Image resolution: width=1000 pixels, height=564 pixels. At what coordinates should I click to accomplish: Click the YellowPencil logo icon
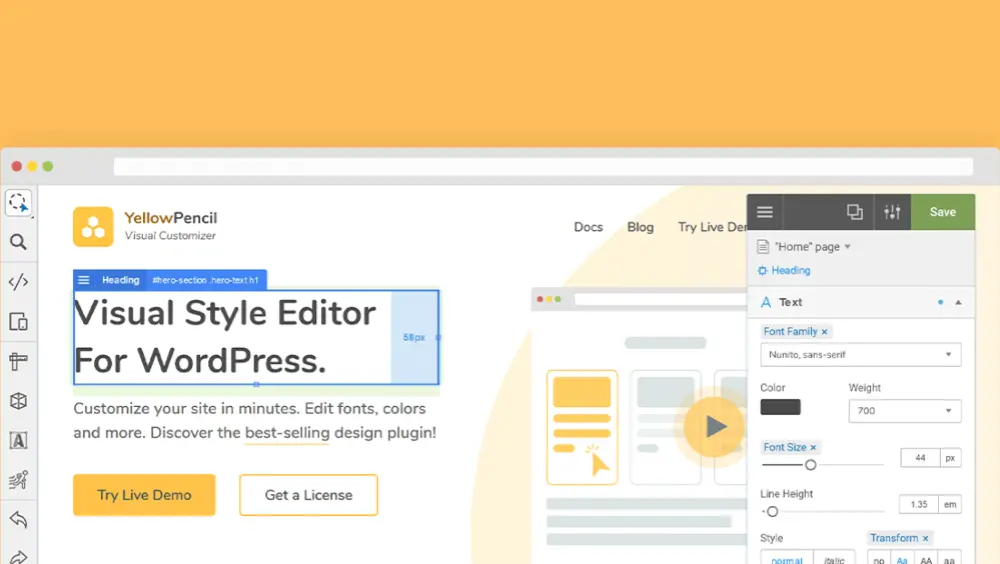coord(93,226)
